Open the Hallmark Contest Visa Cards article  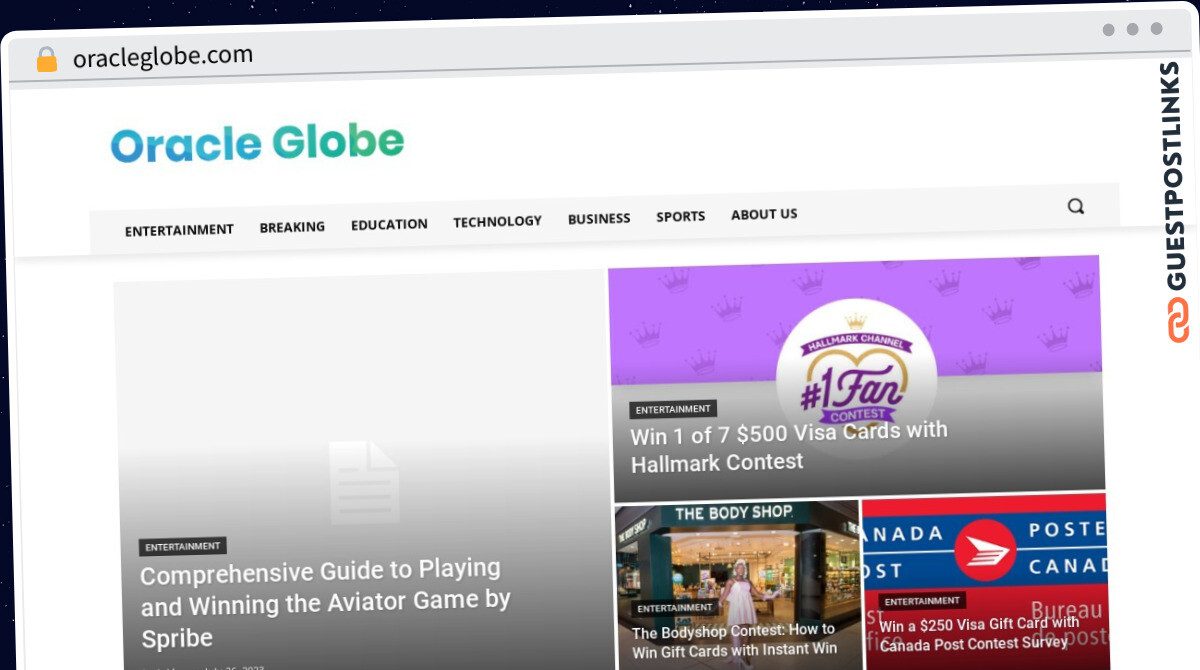pos(789,447)
